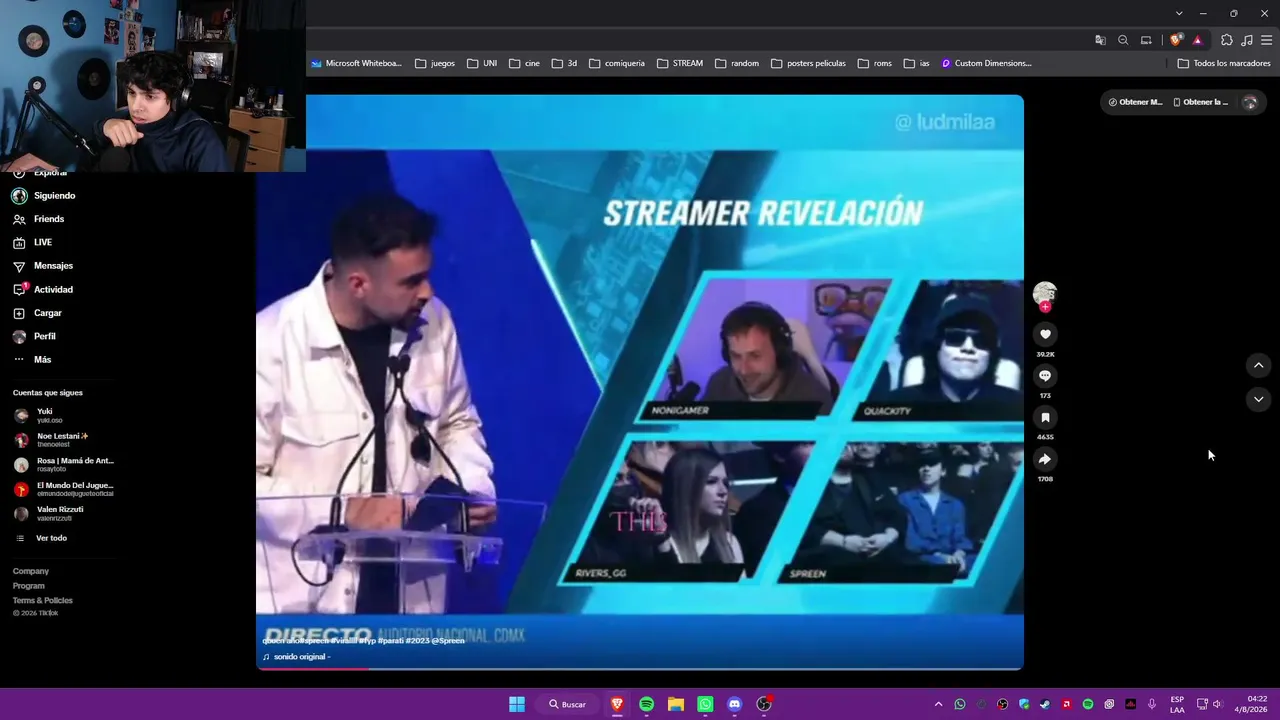The height and width of the screenshot is (720, 1280).
Task: Open Actividad notifications in the sidebar
Action: [x=53, y=289]
